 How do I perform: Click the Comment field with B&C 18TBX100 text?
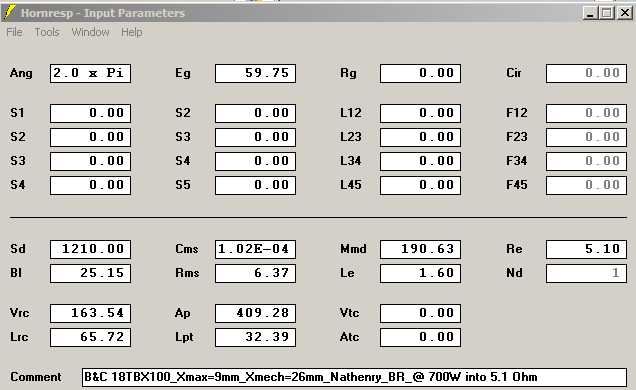coord(355,377)
